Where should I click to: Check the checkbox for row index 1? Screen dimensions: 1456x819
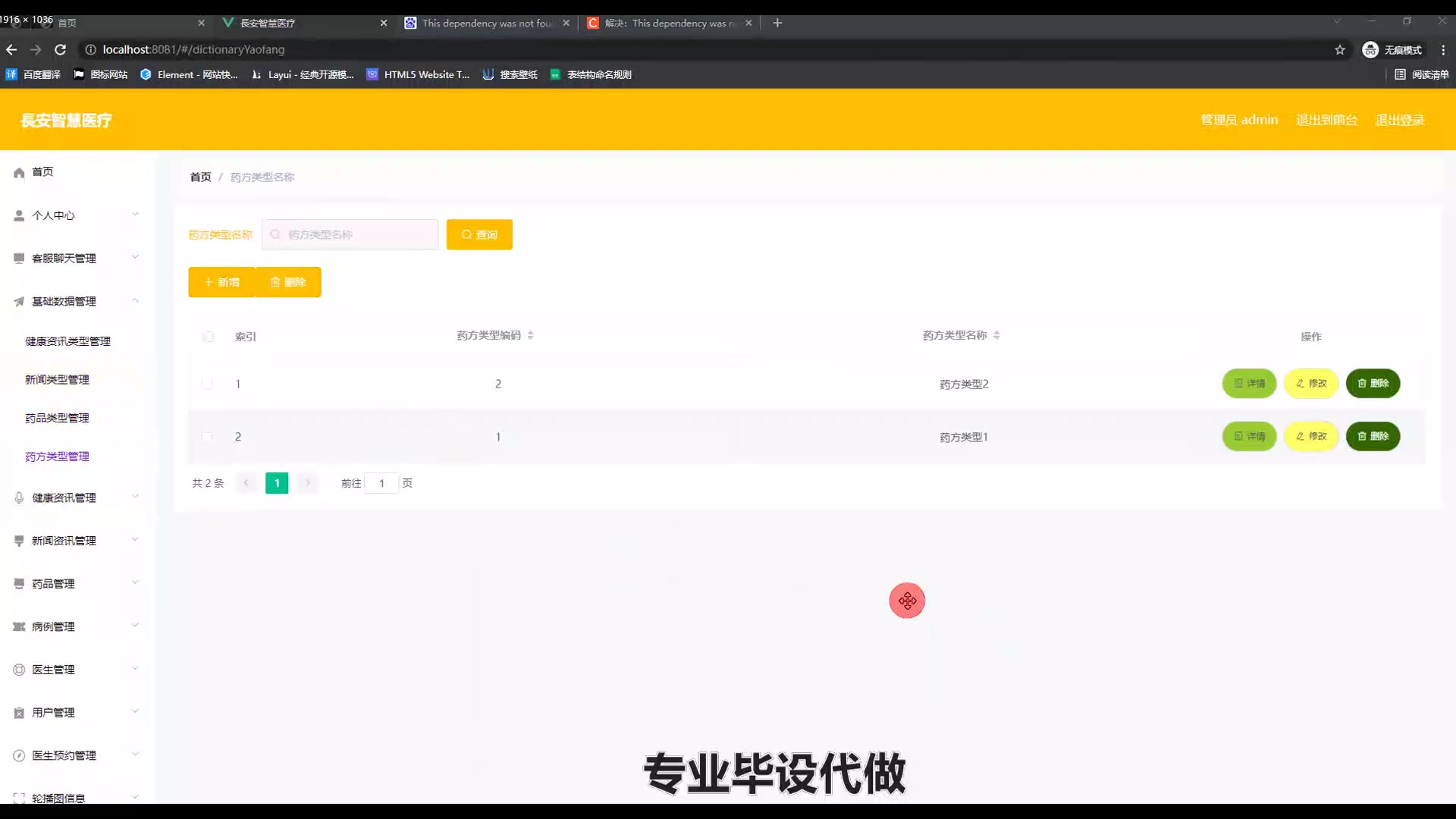point(207,384)
